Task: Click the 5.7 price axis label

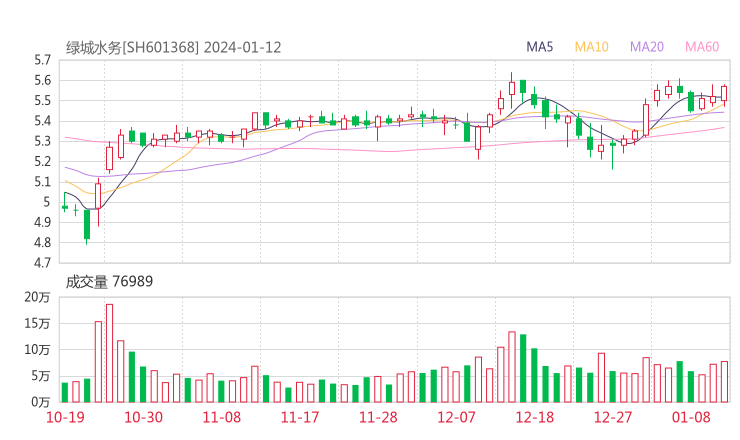Action: click(x=42, y=60)
